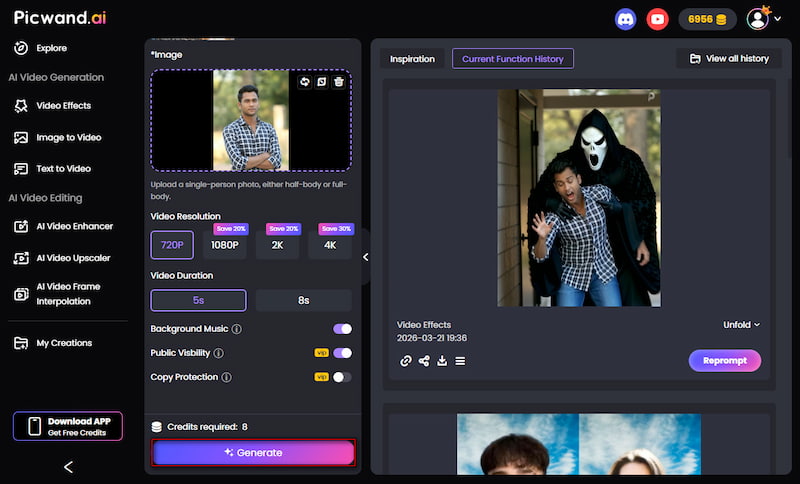Select 720P video resolution
Screen dimensions: 800x484
[x=172, y=245]
